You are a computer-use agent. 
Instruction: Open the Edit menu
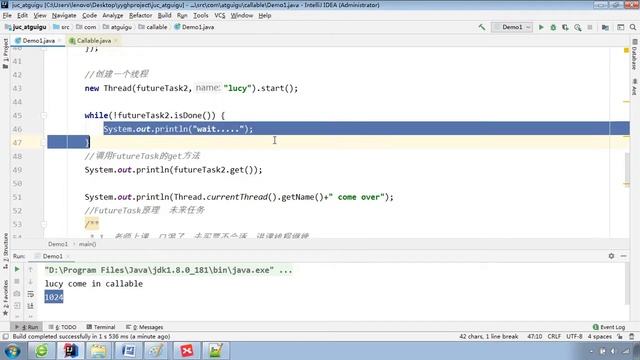click(22, 15)
